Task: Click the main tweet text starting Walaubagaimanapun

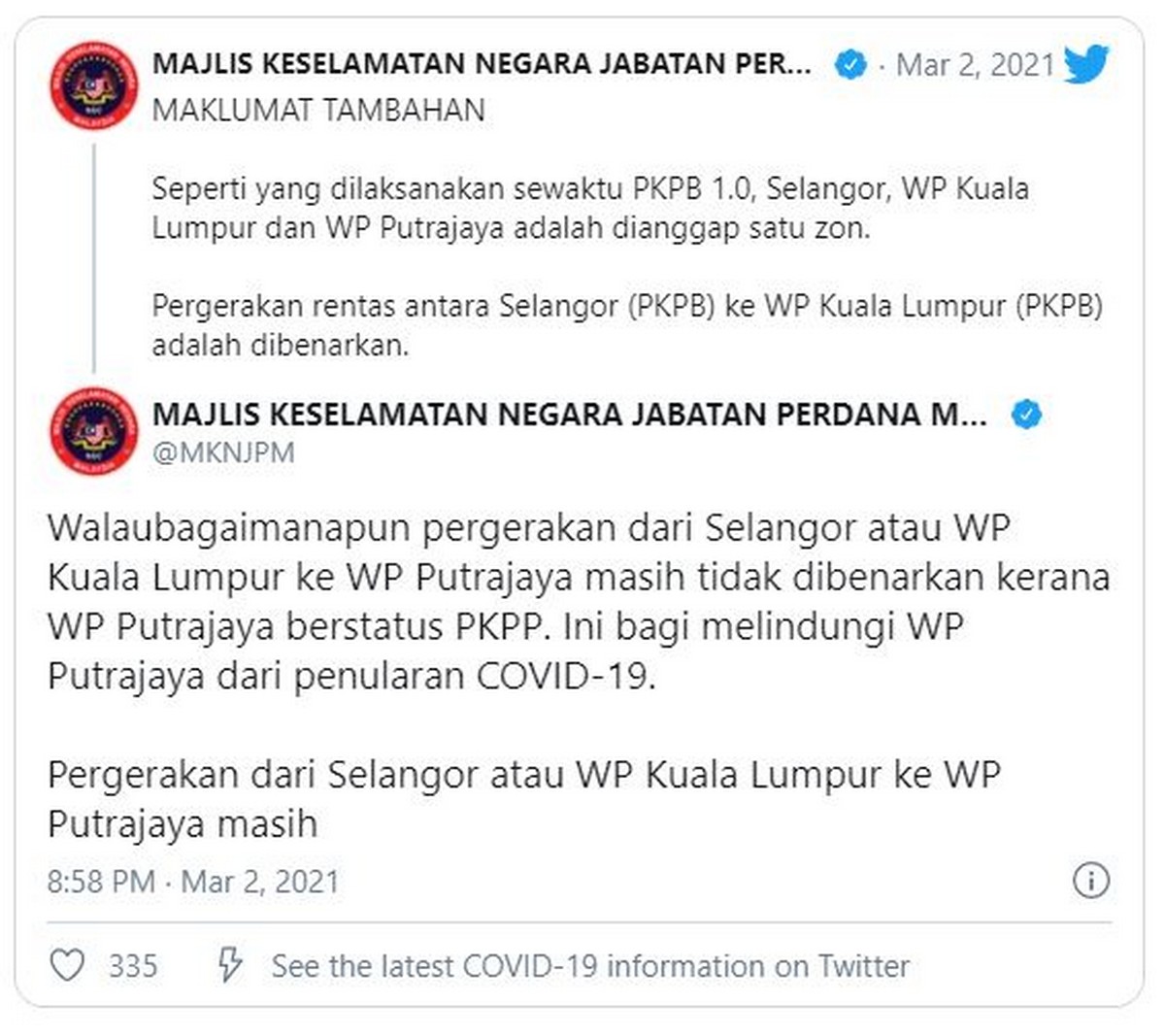Action: [579, 602]
